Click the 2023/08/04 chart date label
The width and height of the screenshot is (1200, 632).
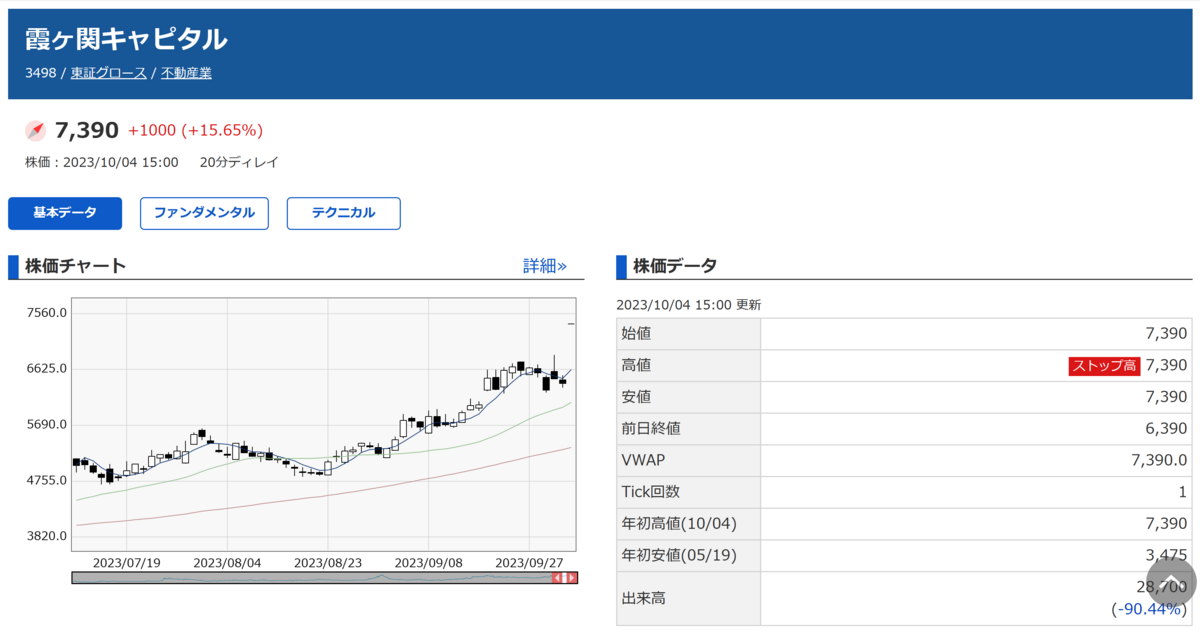tap(227, 562)
